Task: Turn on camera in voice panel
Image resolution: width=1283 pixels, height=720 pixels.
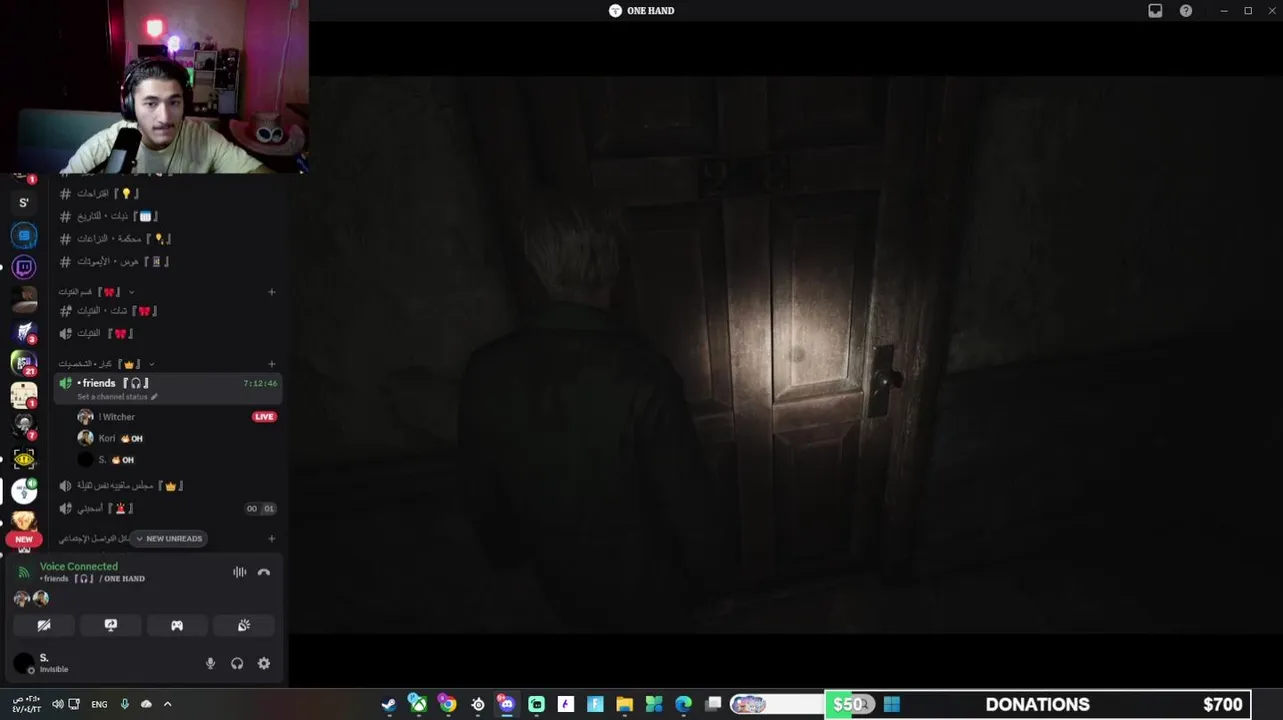Action: [44, 625]
